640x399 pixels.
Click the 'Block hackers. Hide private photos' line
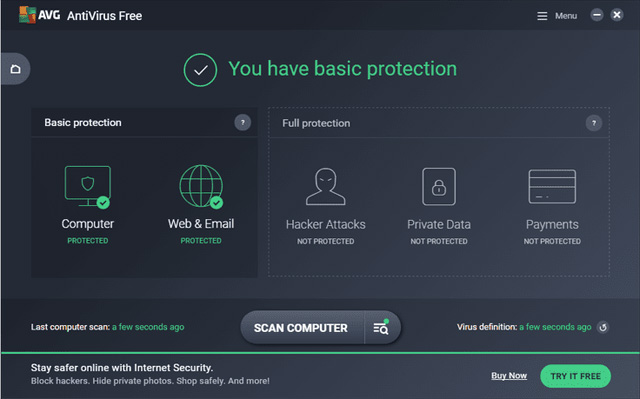click(150, 381)
